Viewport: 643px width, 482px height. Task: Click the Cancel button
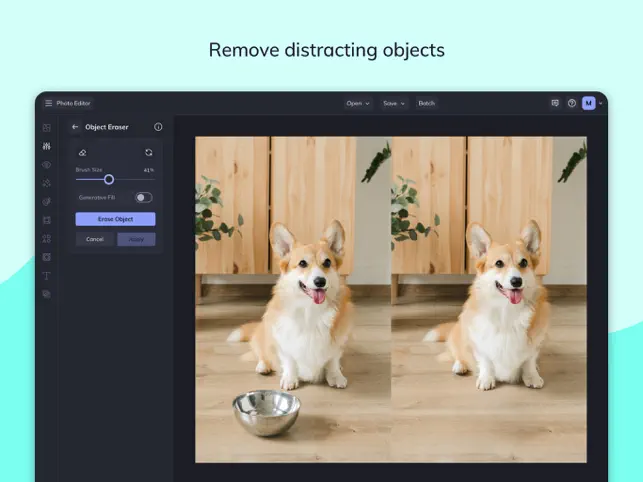tap(95, 239)
